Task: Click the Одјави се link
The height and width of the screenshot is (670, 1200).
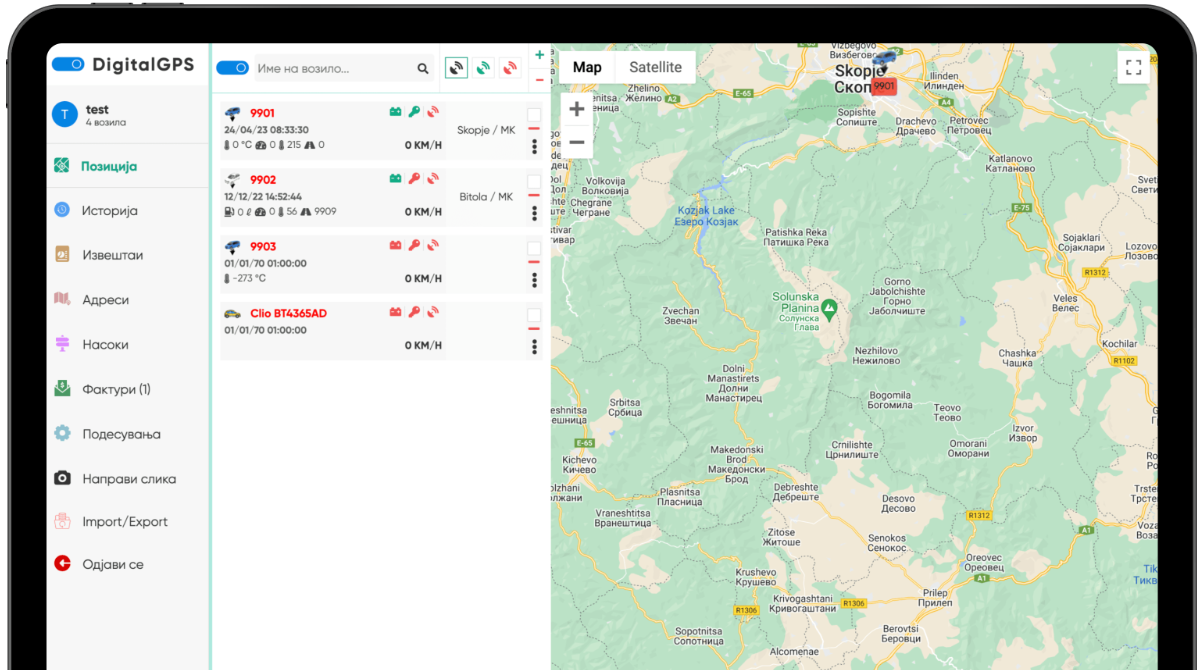Action: [113, 565]
